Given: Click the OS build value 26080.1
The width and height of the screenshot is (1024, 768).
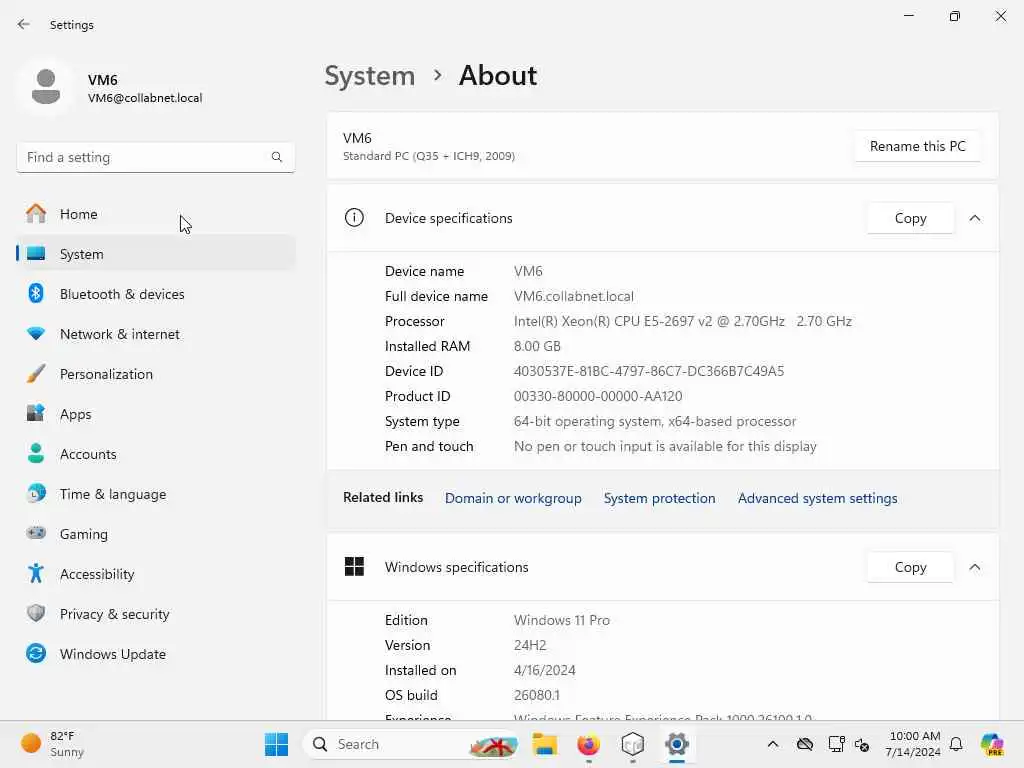Looking at the screenshot, I should click(537, 695).
